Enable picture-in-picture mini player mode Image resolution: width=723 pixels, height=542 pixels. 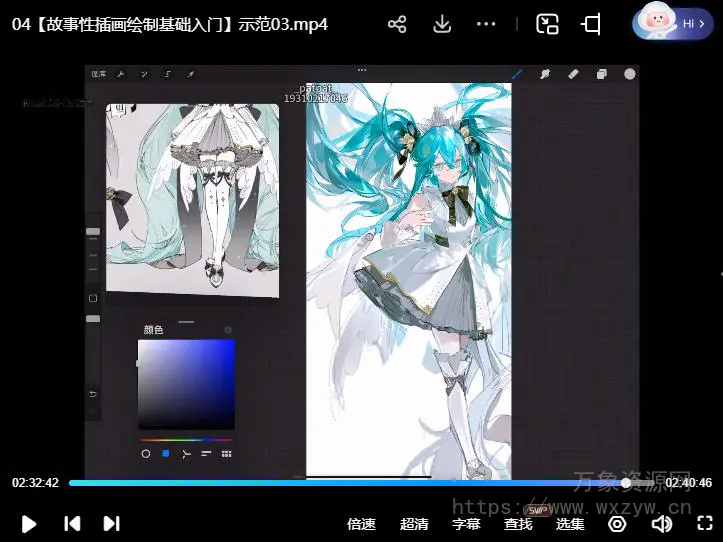click(x=547, y=25)
